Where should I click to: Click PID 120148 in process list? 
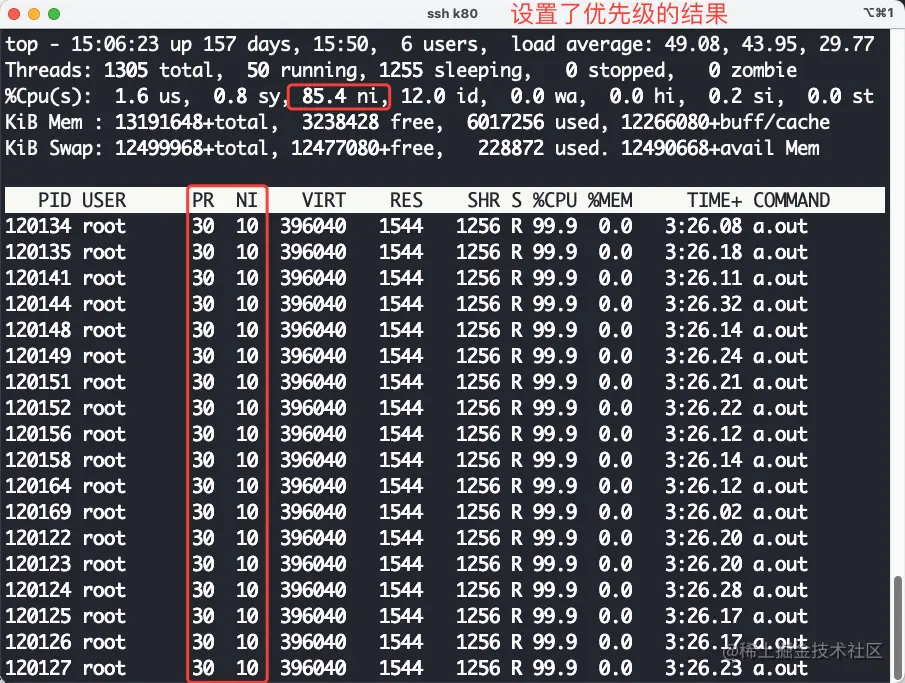(38, 330)
